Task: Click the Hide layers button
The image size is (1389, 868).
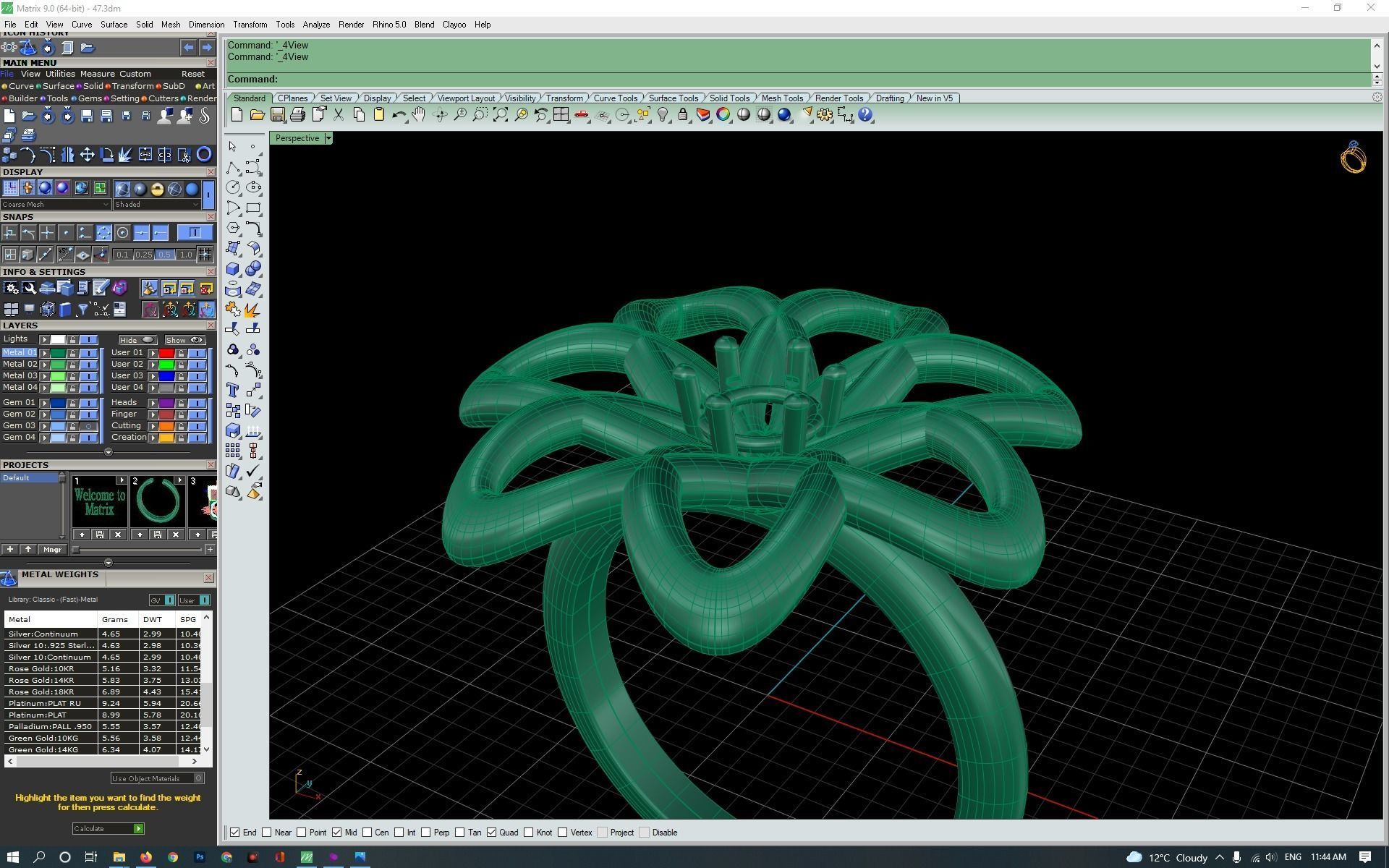Action: pyautogui.click(x=138, y=340)
